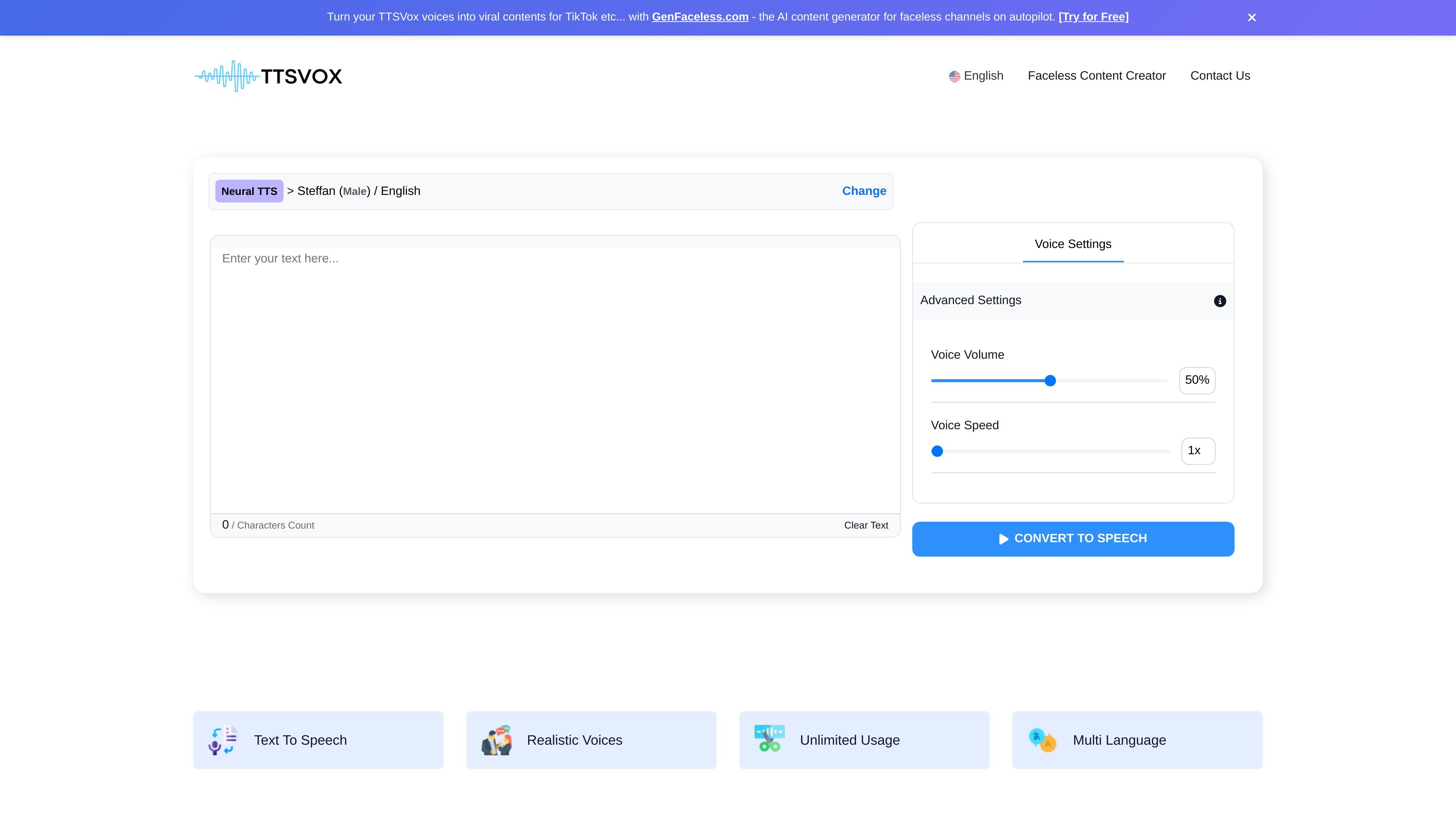Click the Voice Speed value box
The width and height of the screenshot is (1456, 819).
tap(1198, 451)
